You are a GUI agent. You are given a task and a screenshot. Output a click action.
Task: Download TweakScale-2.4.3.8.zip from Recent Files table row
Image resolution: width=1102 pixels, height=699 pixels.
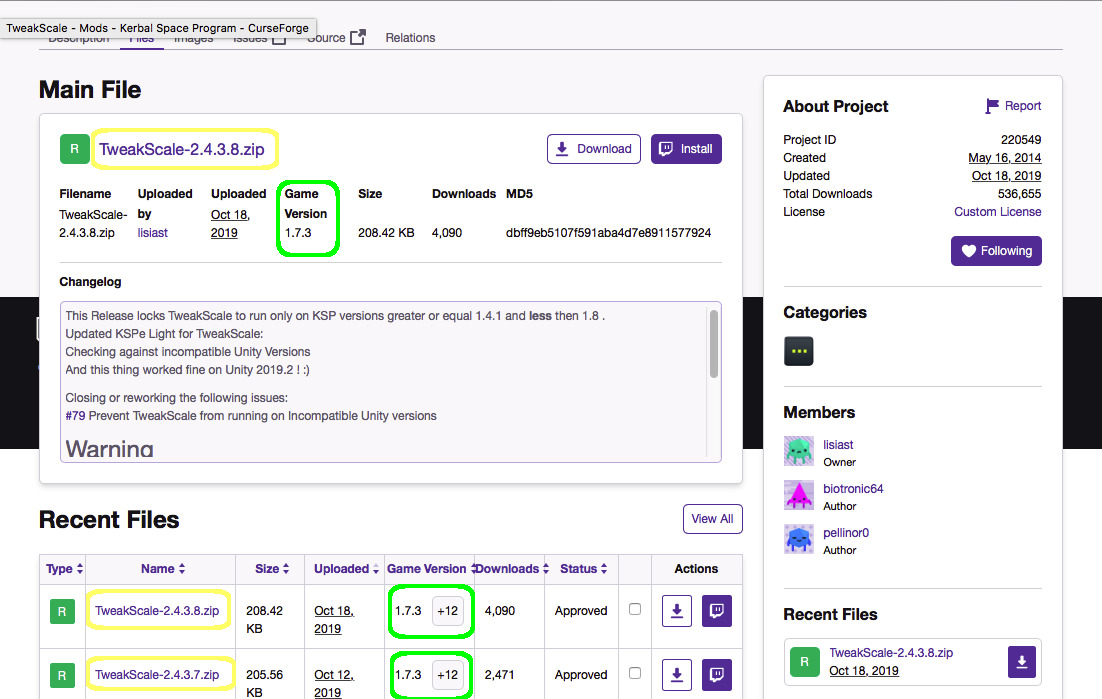pos(677,611)
